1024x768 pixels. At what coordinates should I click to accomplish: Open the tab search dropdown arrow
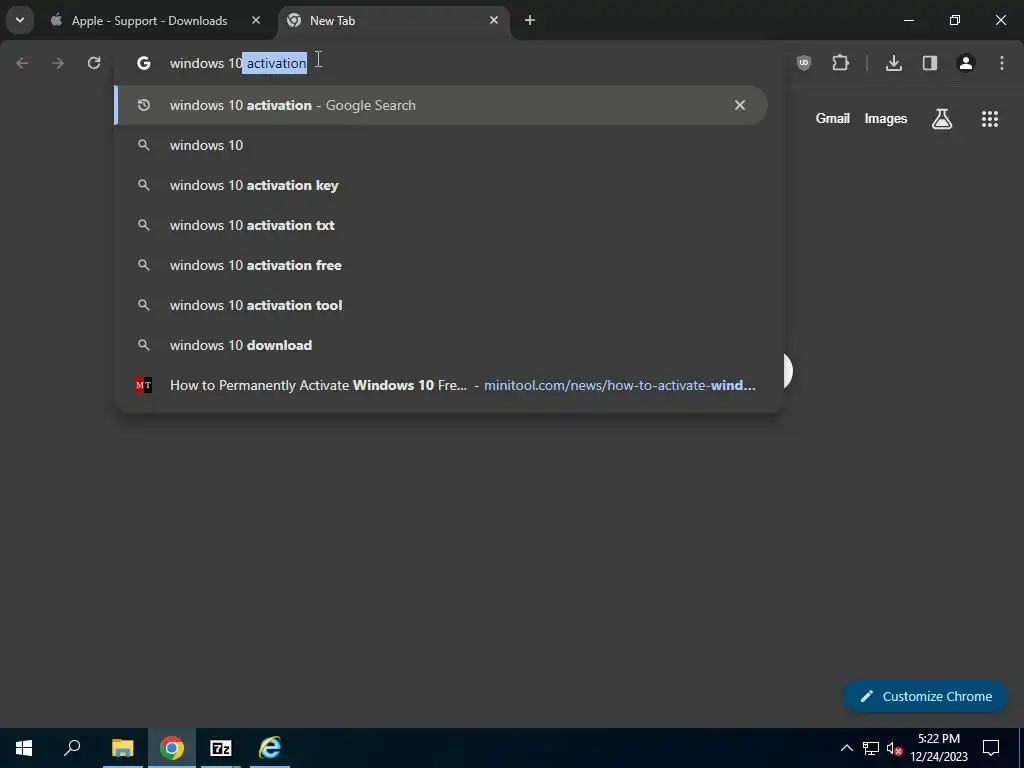click(x=20, y=20)
